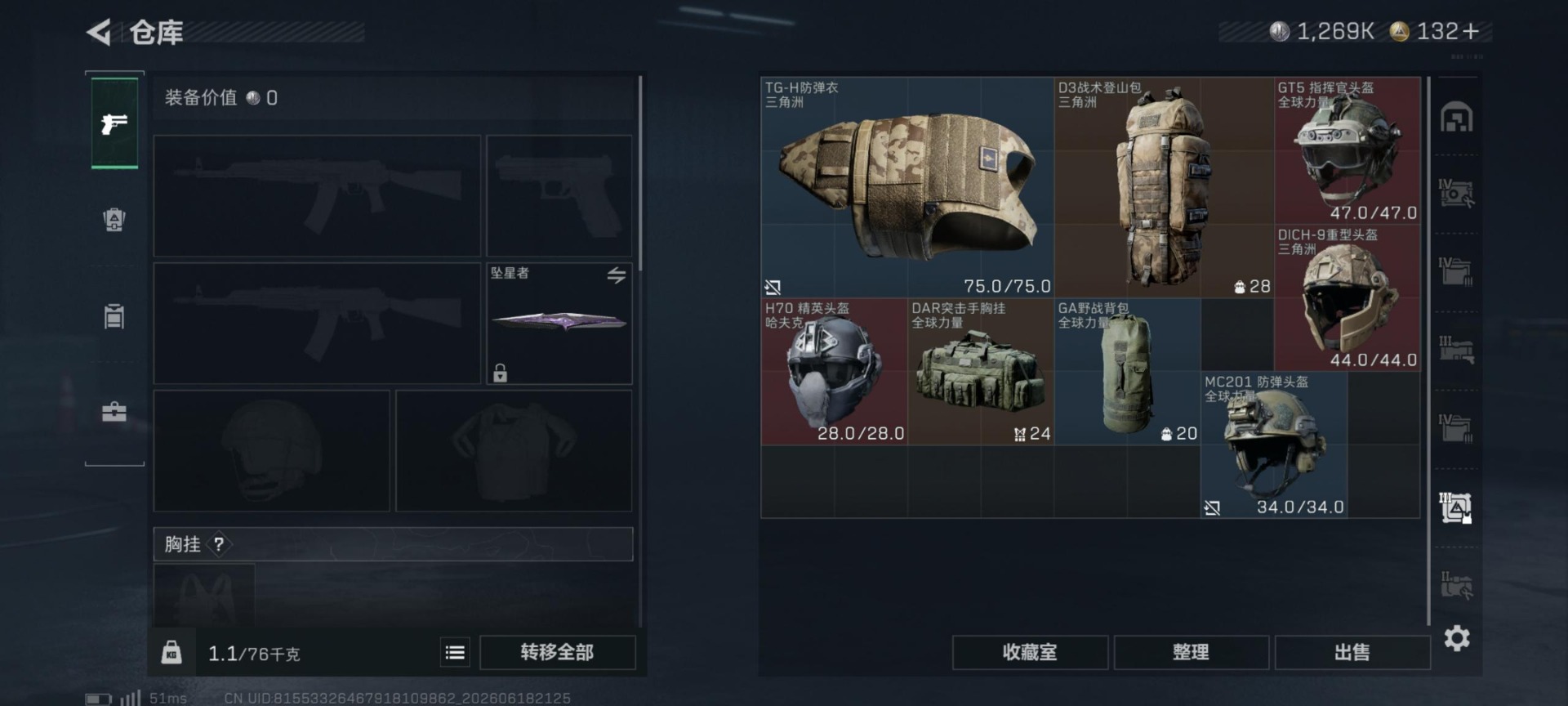The width and height of the screenshot is (1568, 706).
Task: Click the 整理 sort button
Action: coord(1191,652)
